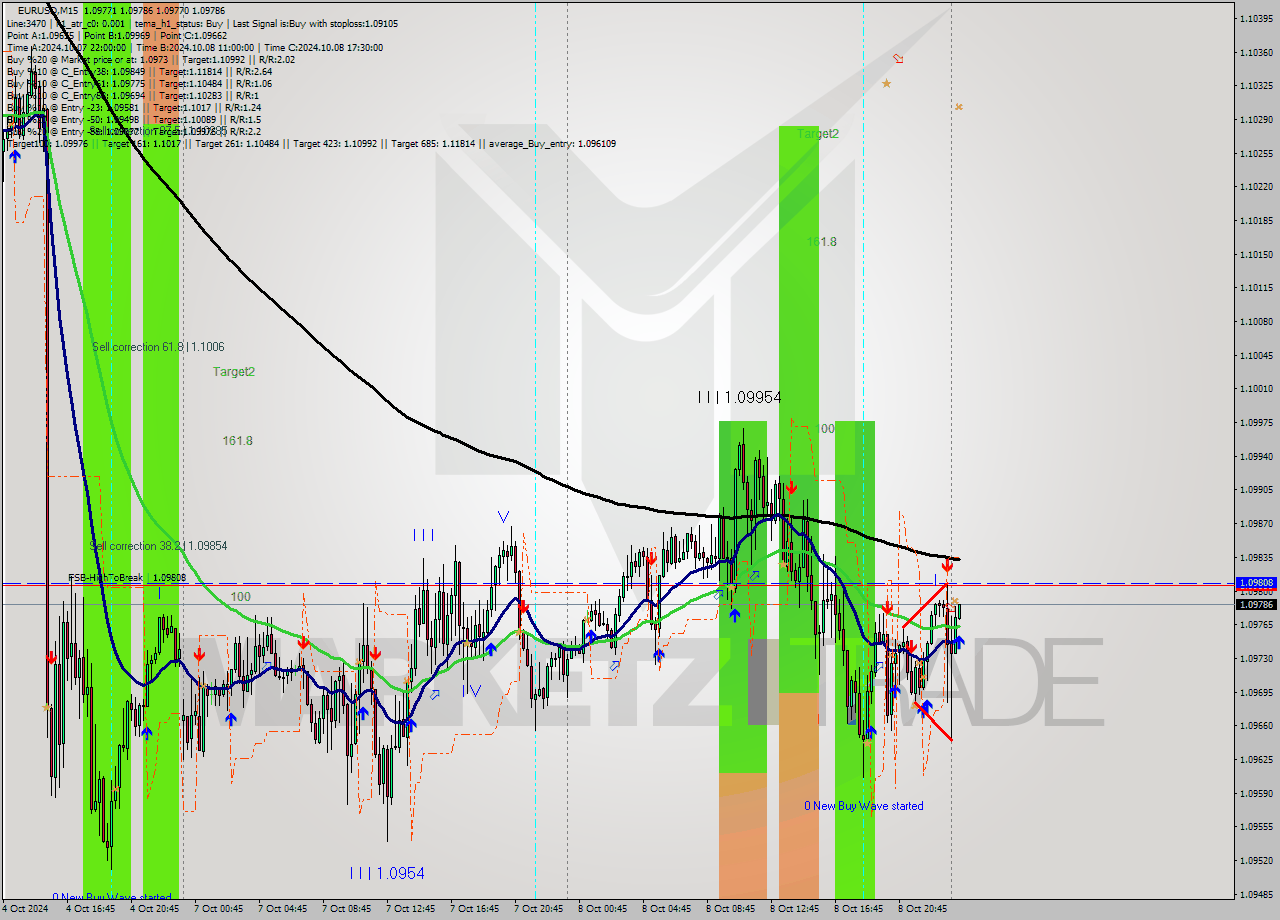Click the '100' Fibonacci label near 7 Oct 00:45
1280x920 pixels.
click(x=241, y=597)
